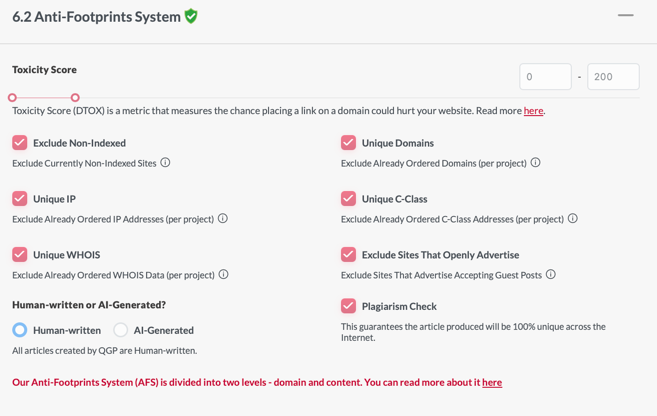Image resolution: width=657 pixels, height=416 pixels.
Task: Uncheck the Plagiarism Check box
Action: (348, 306)
